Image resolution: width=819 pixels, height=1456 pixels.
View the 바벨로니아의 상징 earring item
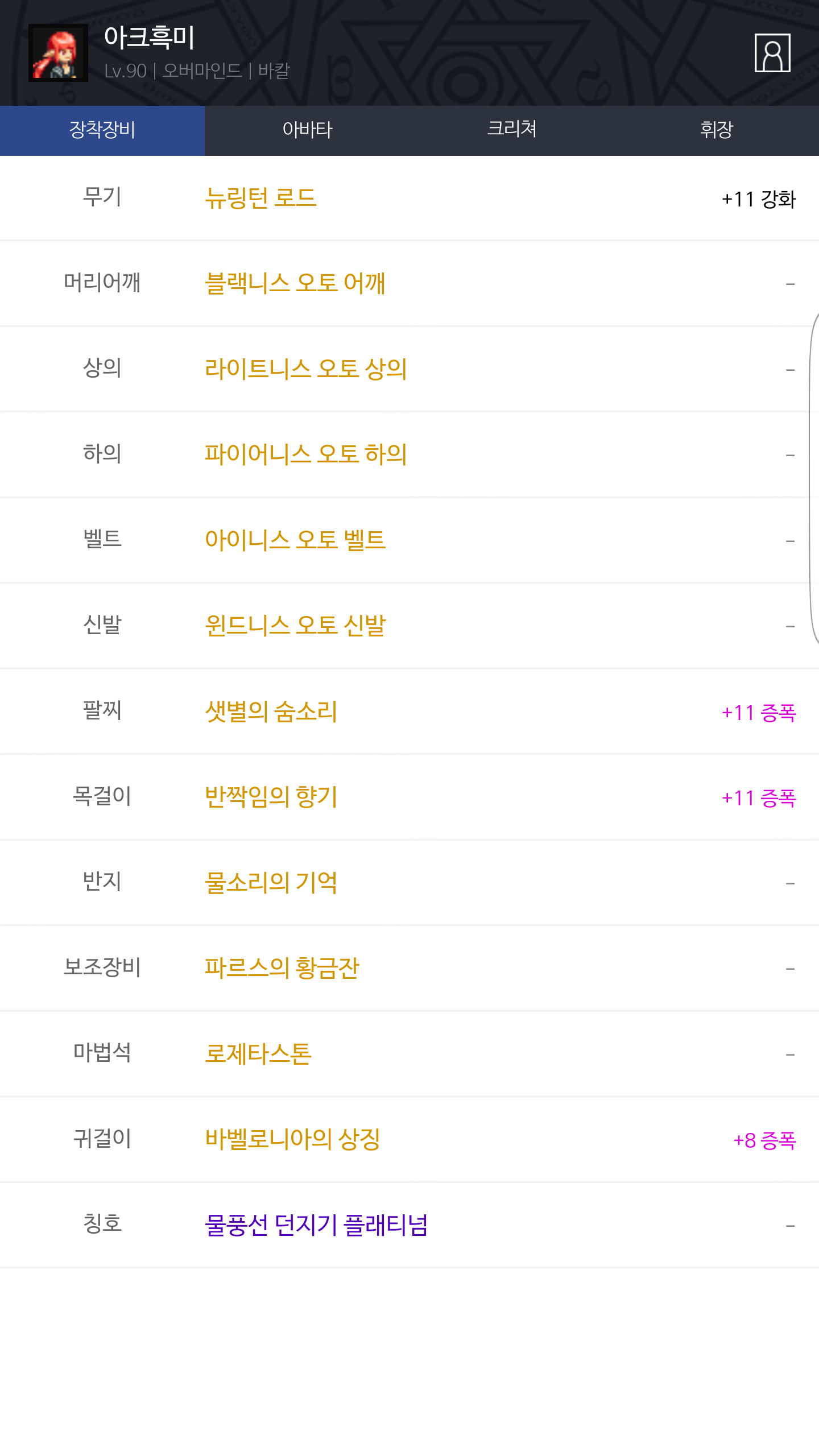point(292,1139)
